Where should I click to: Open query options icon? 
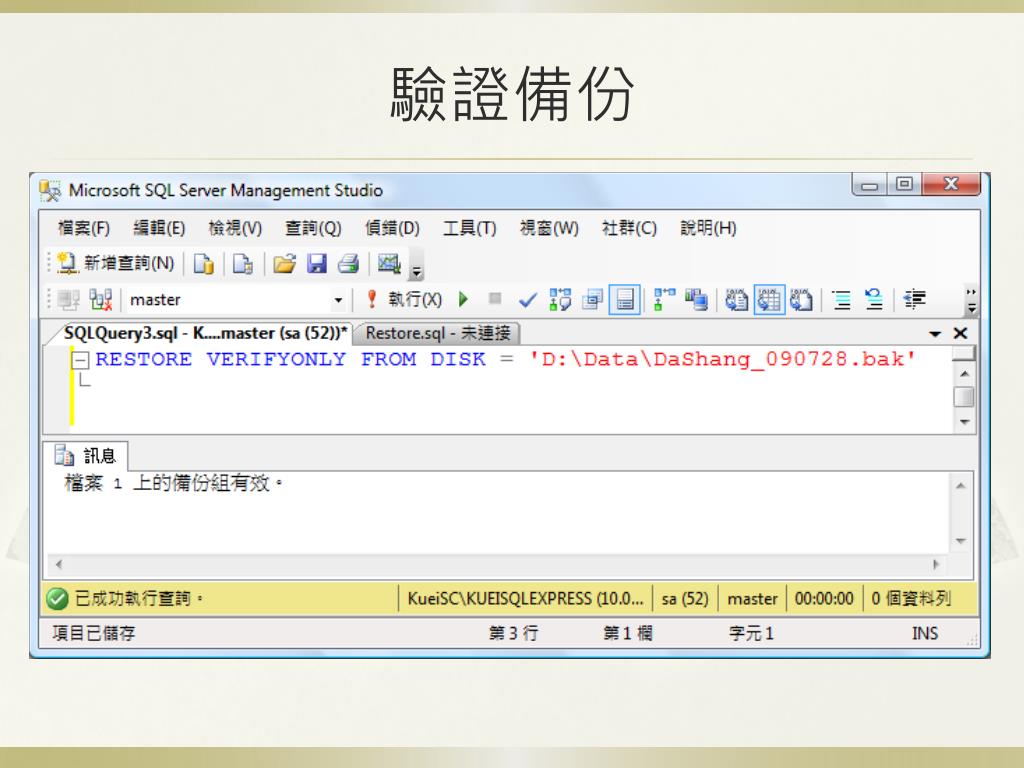(592, 300)
